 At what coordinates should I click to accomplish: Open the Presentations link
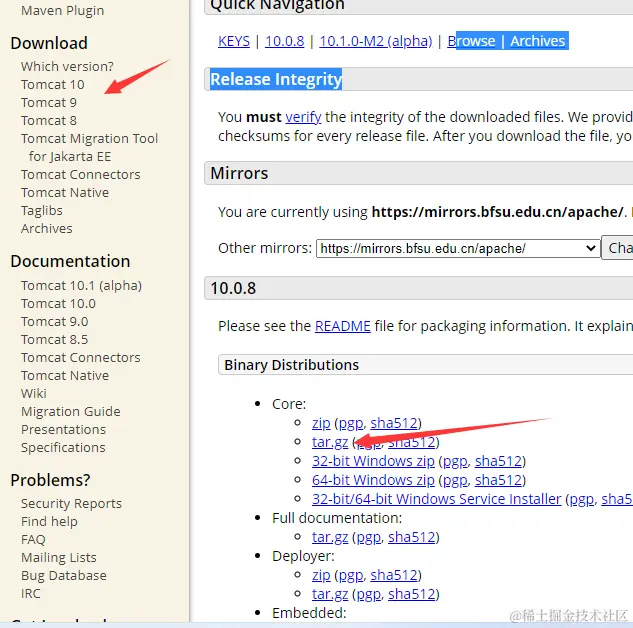click(x=63, y=429)
